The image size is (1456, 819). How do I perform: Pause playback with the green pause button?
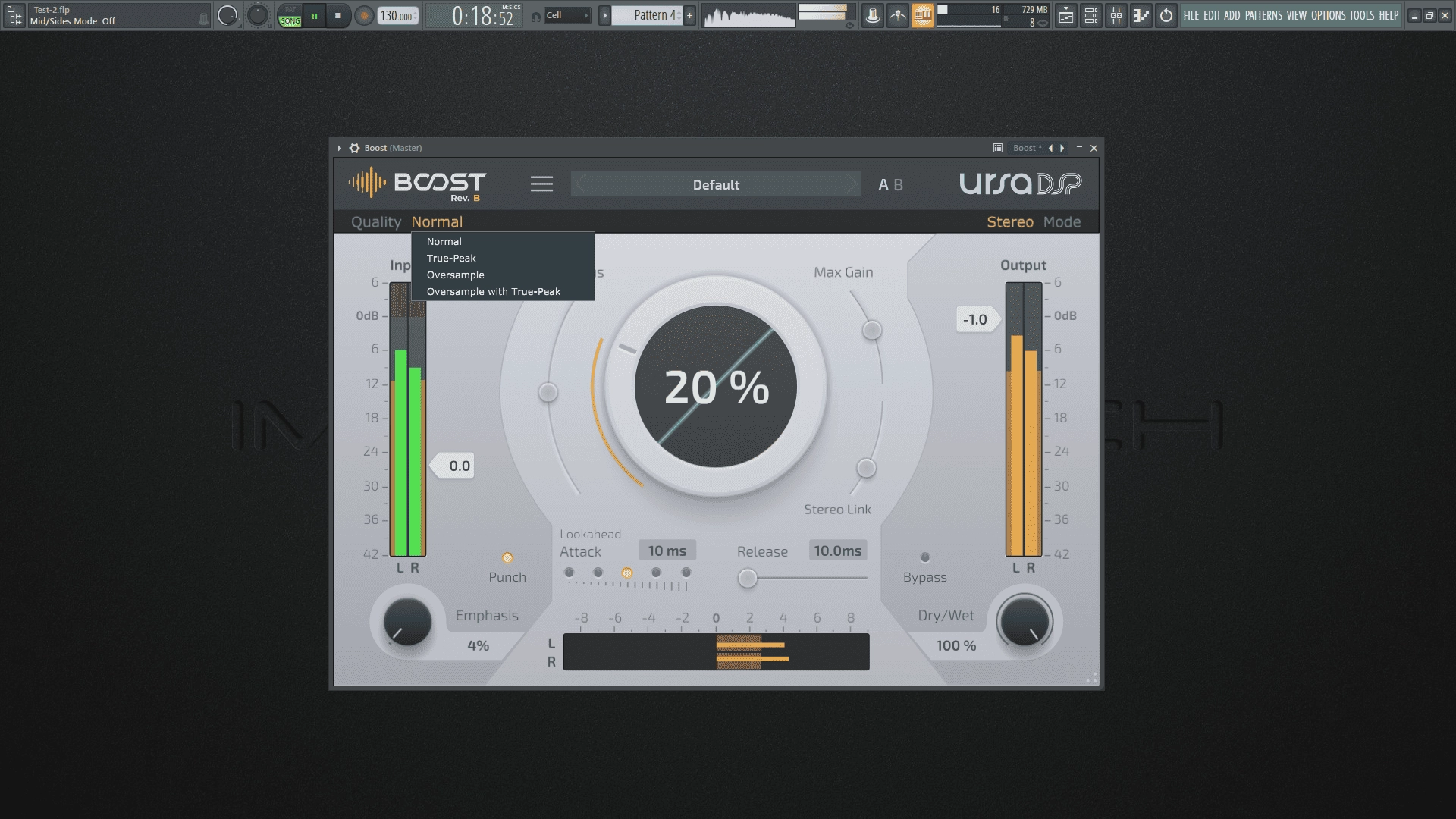click(314, 15)
